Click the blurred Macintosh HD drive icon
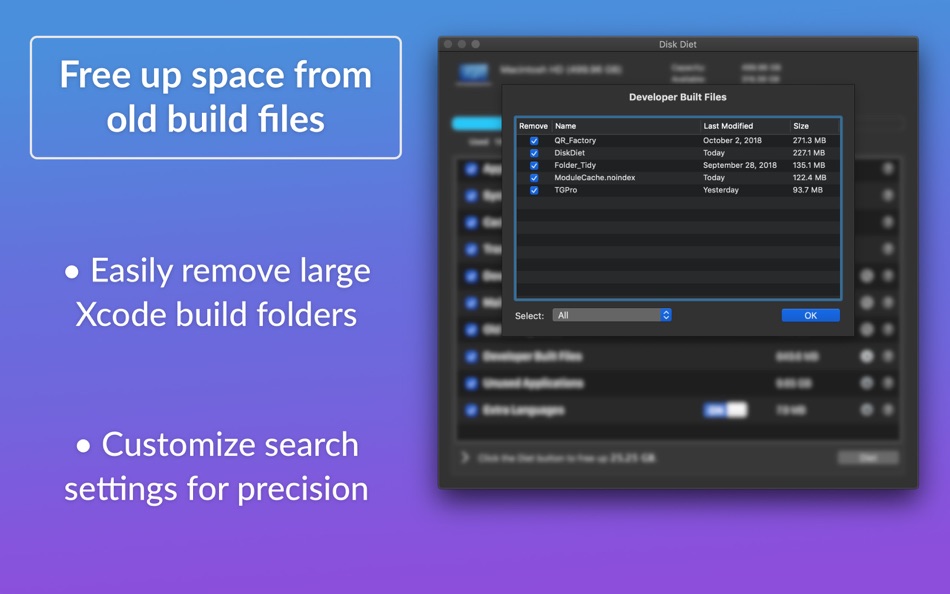The height and width of the screenshot is (594, 950). (x=473, y=72)
